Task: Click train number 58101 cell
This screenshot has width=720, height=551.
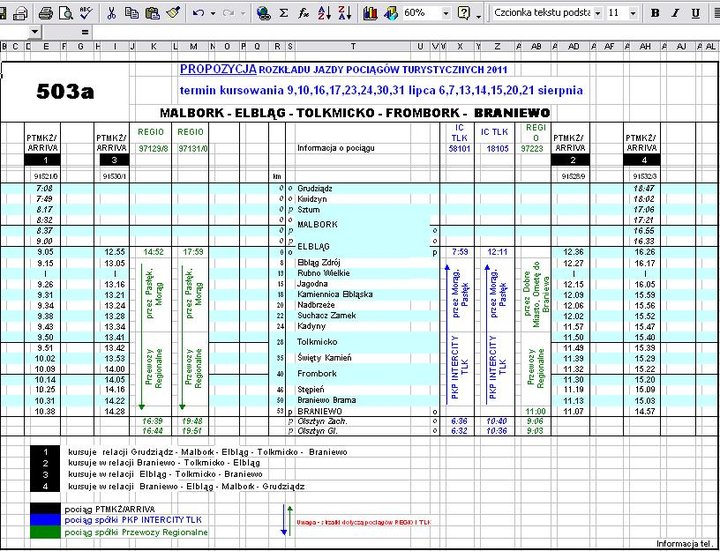Action: click(460, 149)
